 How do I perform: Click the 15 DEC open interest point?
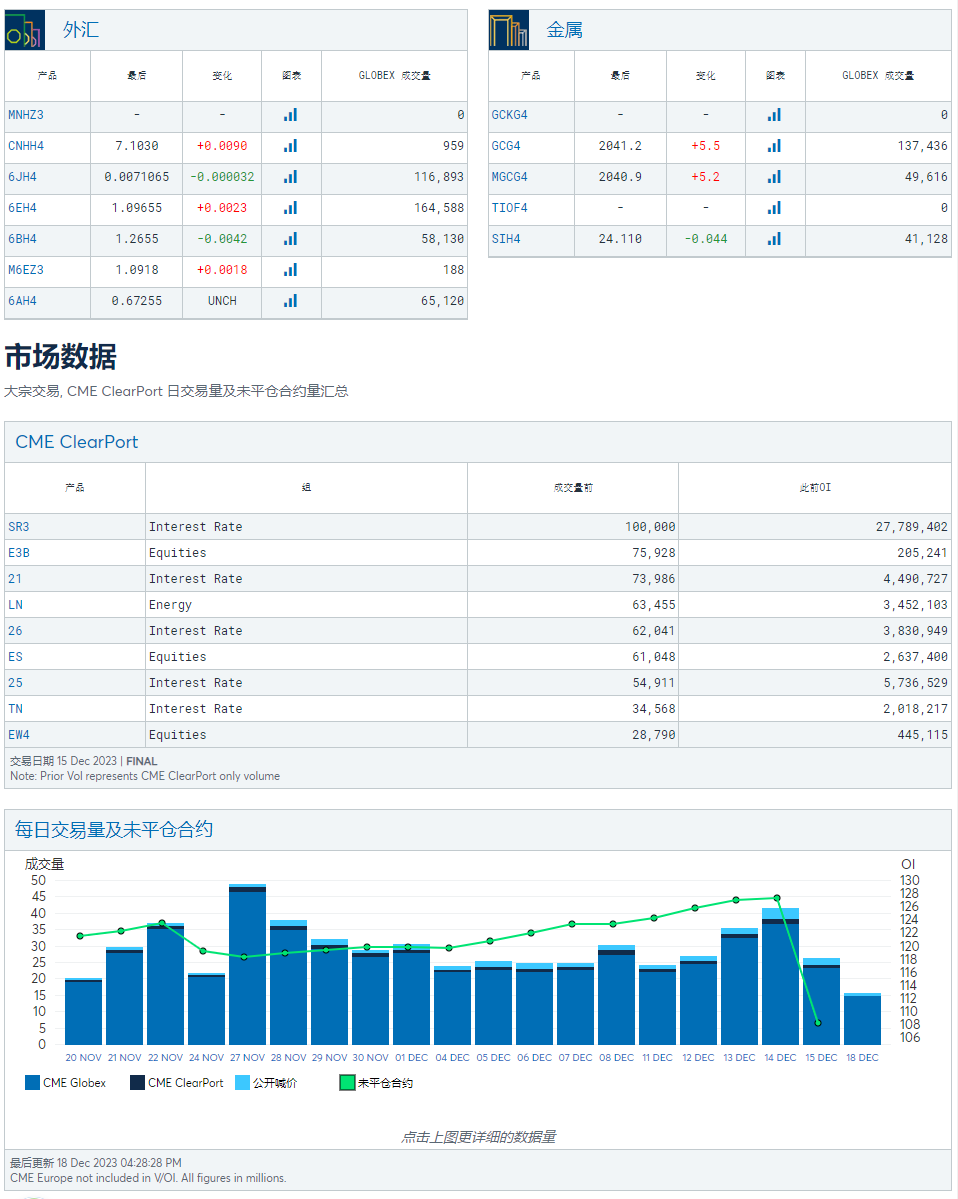pos(818,1023)
